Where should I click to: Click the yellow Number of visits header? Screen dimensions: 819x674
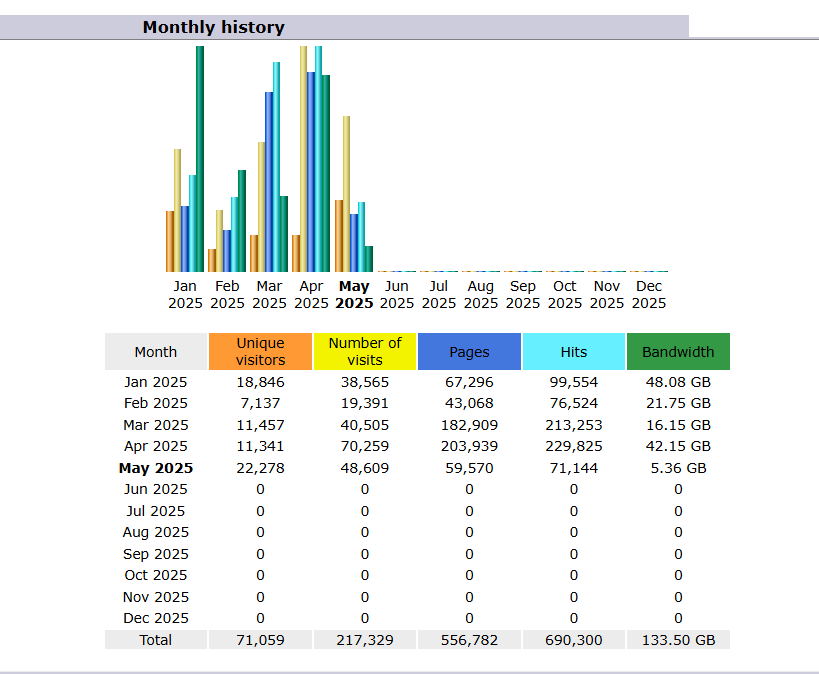365,352
